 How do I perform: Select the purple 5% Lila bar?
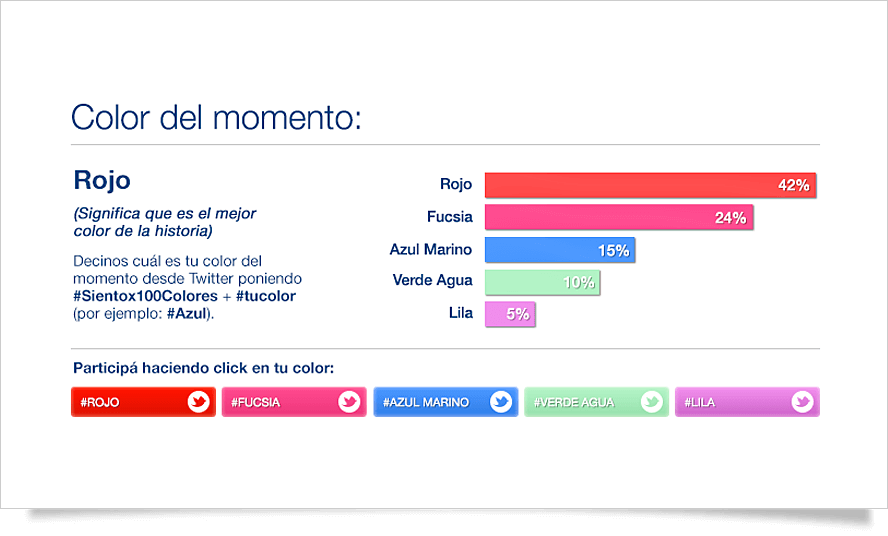(x=510, y=314)
